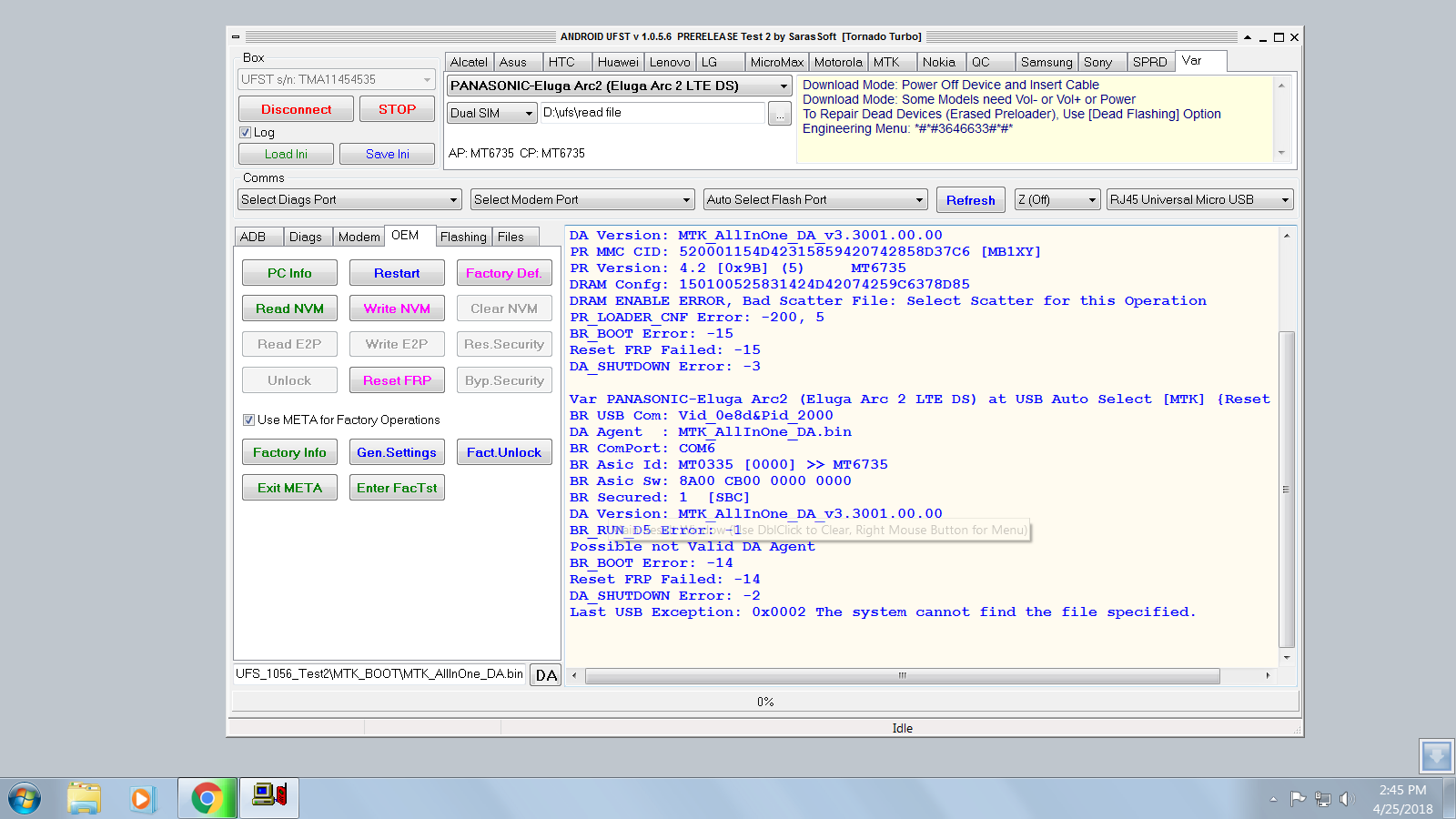
Task: Click the log horizontal scrollbar thumb
Action: [x=902, y=675]
